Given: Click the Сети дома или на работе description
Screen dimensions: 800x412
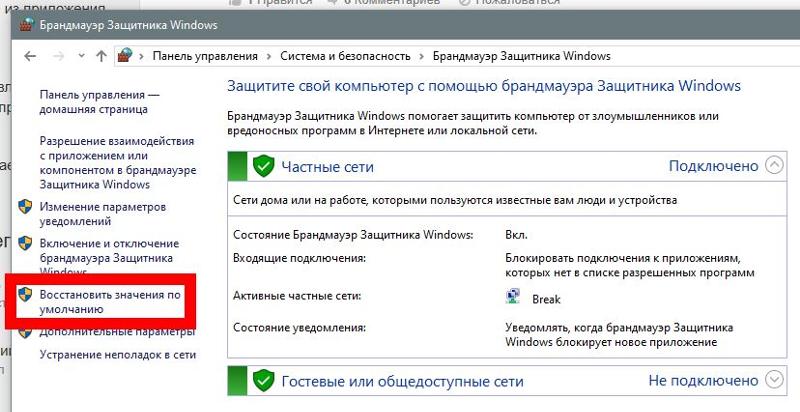Looking at the screenshot, I should tap(455, 200).
